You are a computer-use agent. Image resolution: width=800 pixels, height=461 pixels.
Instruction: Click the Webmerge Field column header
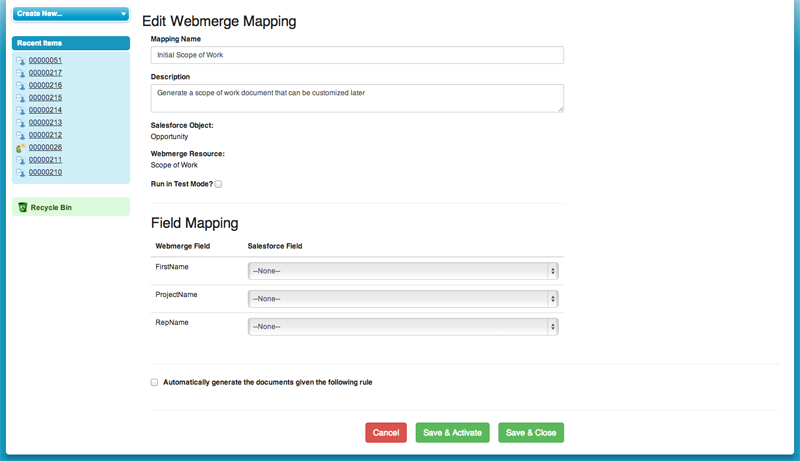point(183,246)
